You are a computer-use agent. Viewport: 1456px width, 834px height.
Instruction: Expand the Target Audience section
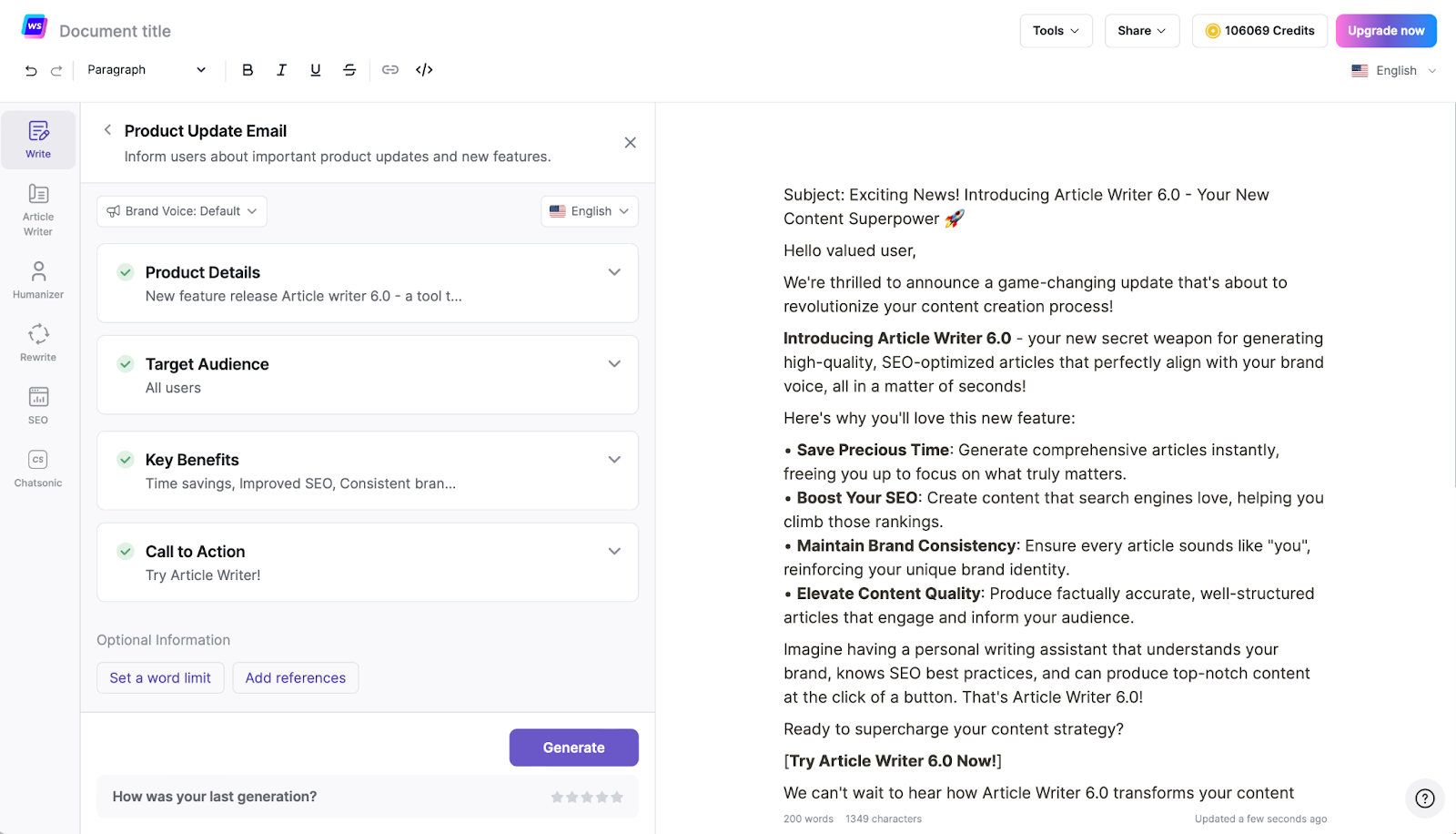(x=614, y=364)
